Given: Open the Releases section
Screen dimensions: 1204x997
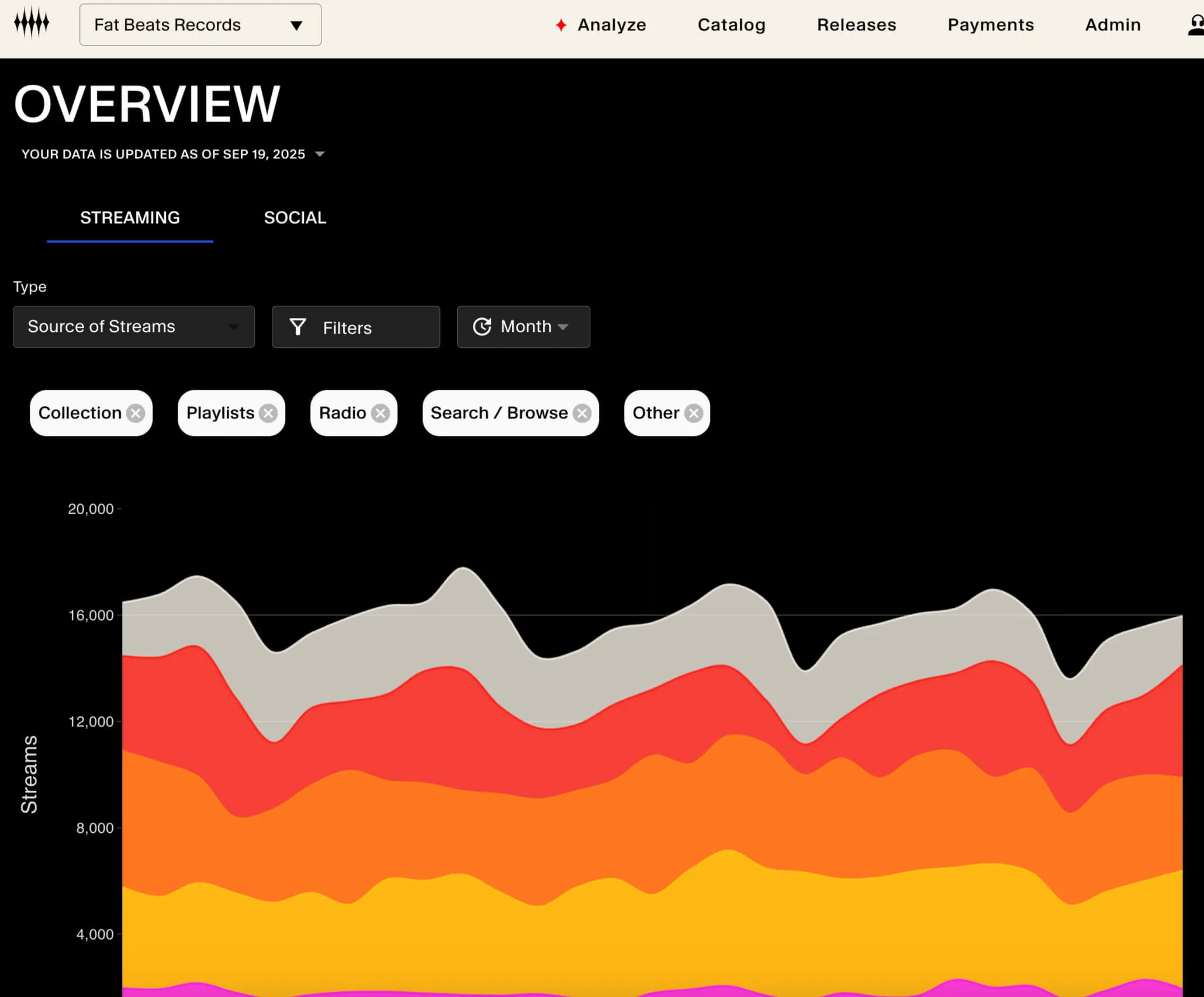Looking at the screenshot, I should click(856, 25).
